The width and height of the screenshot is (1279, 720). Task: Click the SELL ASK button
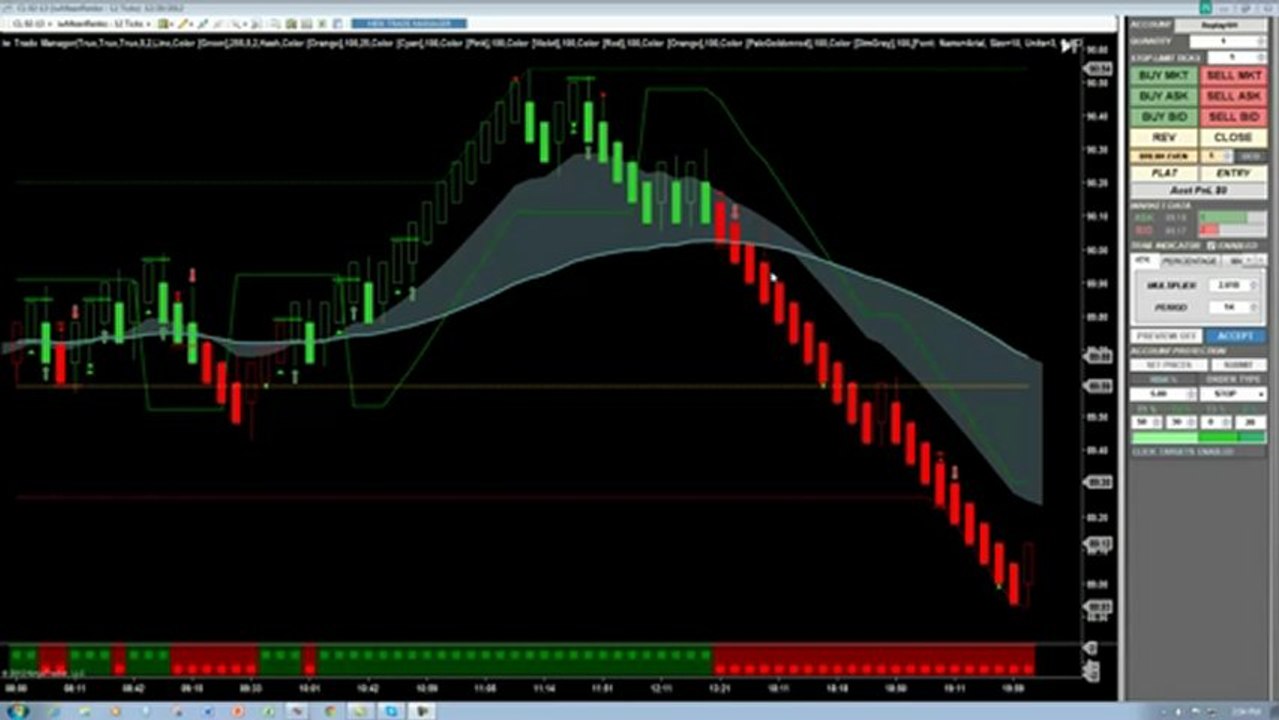pyautogui.click(x=1233, y=96)
